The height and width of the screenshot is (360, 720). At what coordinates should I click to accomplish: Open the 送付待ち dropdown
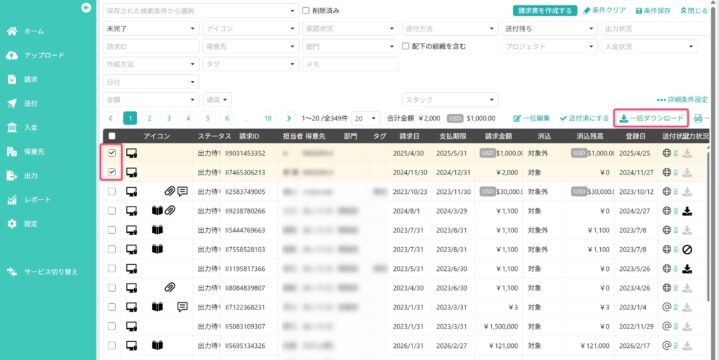tap(550, 28)
